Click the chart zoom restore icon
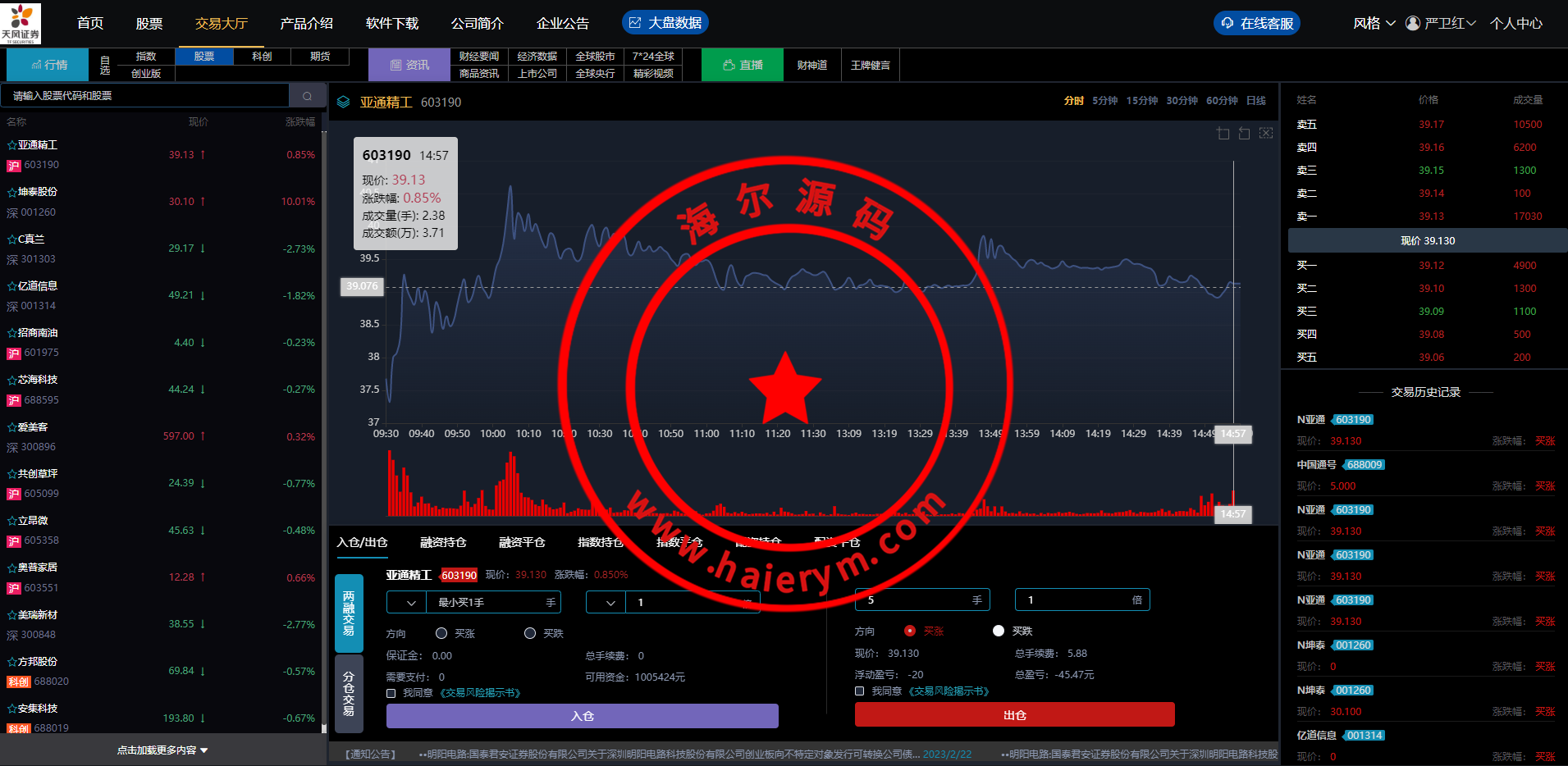This screenshot has width=1568, height=766. 1245,134
